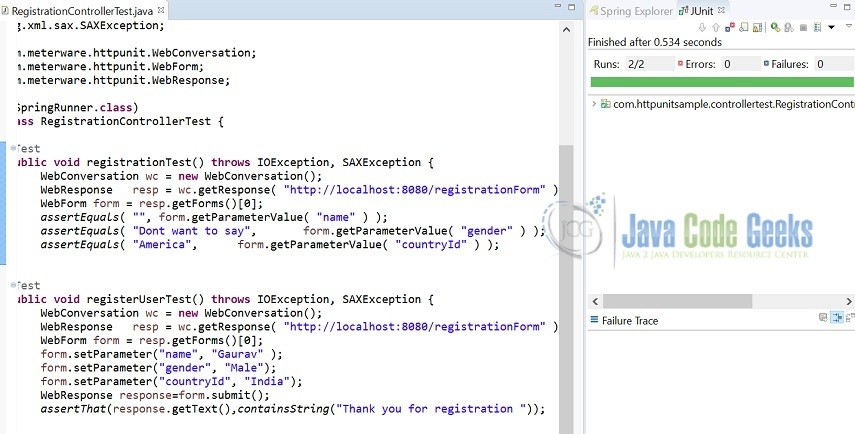Click the WebForm import line

tap(110, 67)
